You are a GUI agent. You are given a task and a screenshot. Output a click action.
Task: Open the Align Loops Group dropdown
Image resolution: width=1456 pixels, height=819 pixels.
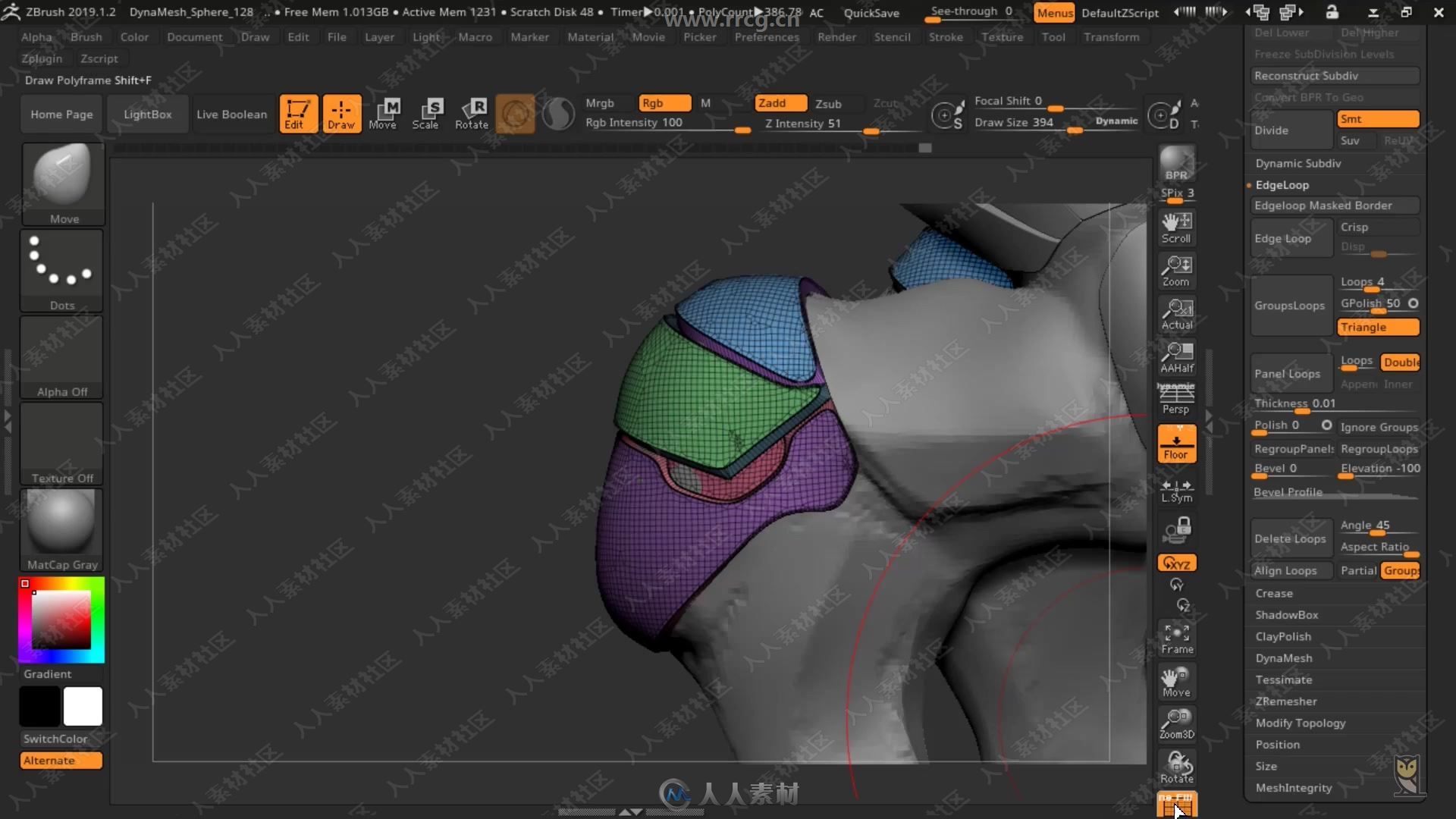(x=1401, y=570)
